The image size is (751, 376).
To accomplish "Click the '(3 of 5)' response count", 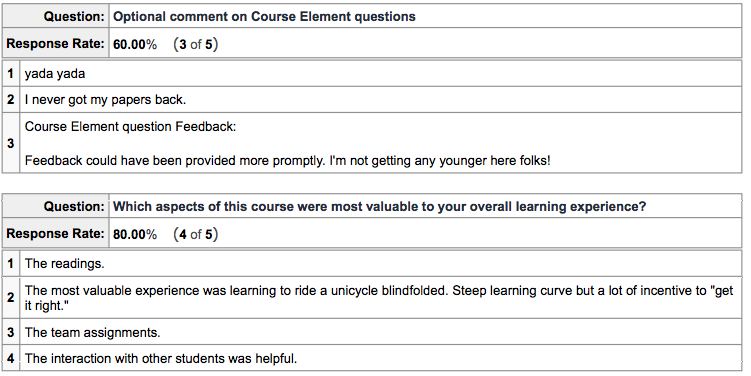I will tap(196, 45).
